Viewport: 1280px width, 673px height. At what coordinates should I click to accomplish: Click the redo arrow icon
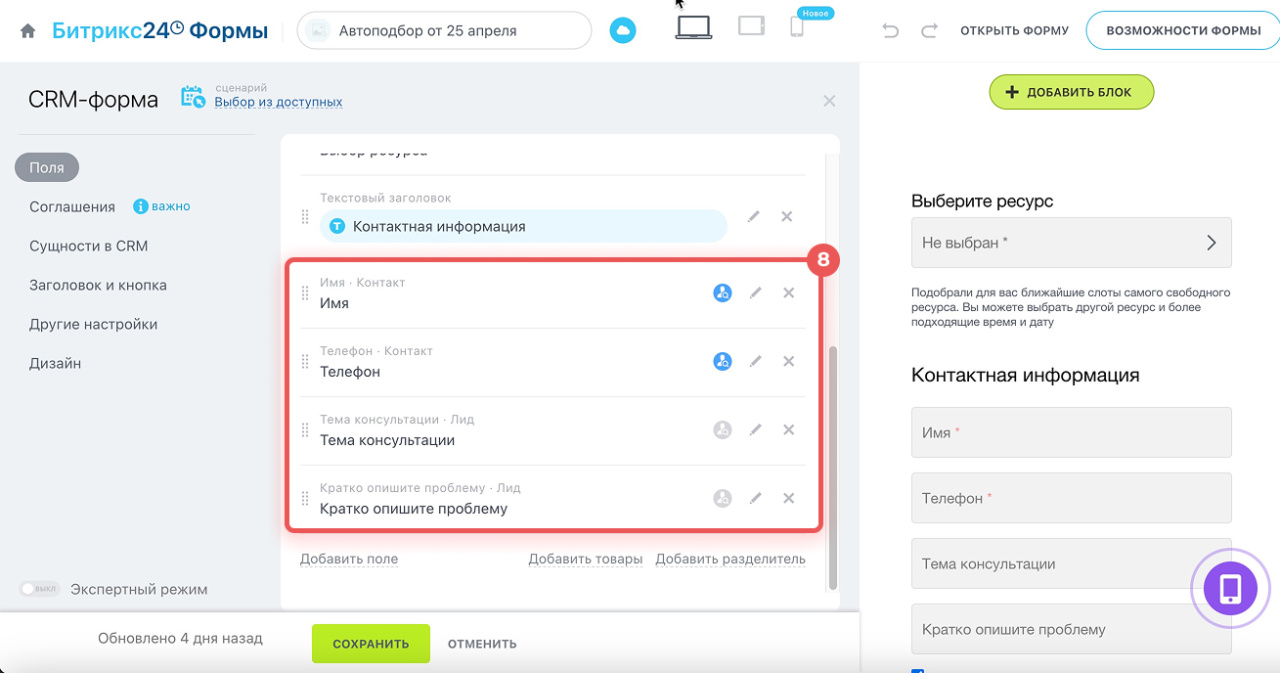coord(929,31)
